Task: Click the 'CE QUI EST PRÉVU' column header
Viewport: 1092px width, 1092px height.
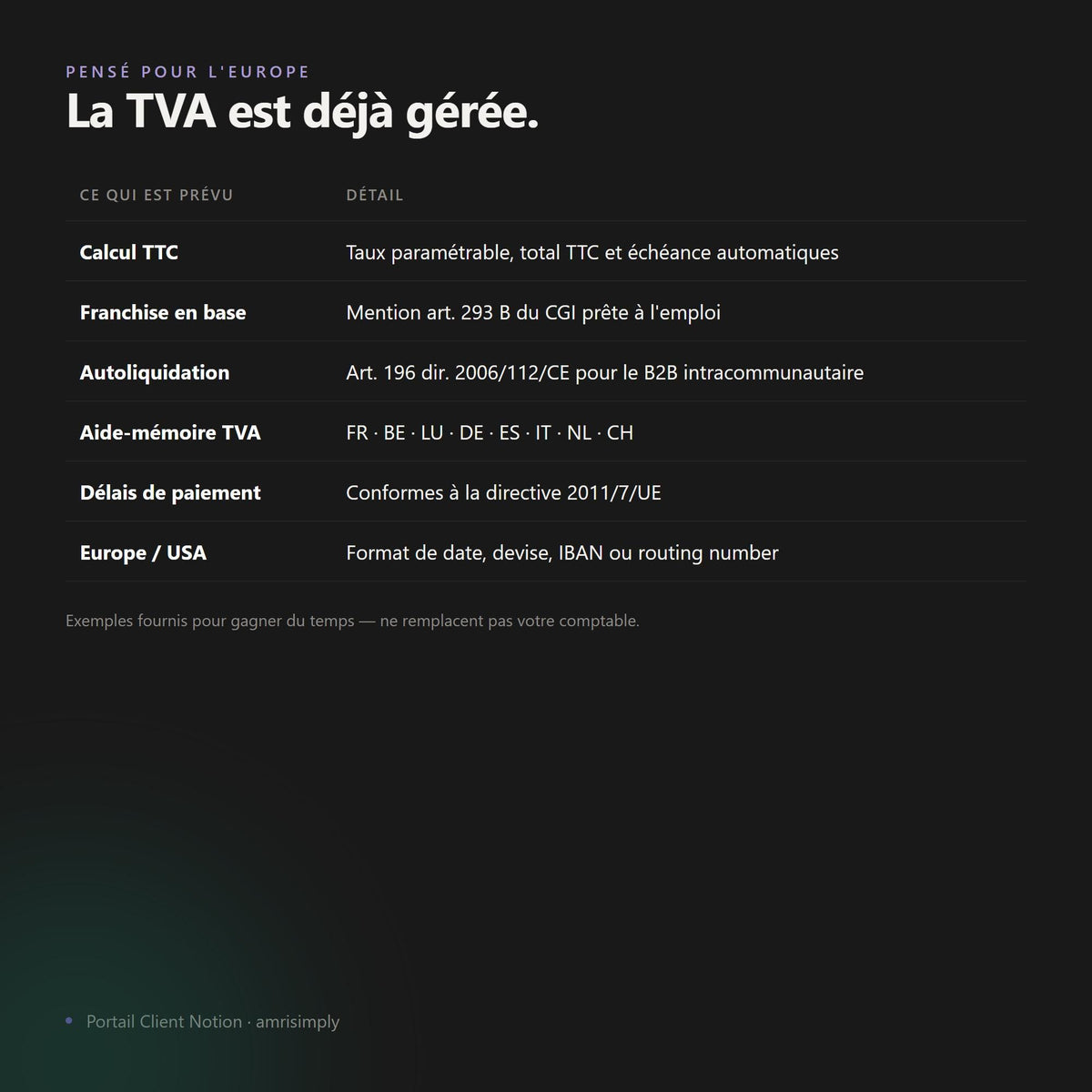Action: pos(157,195)
